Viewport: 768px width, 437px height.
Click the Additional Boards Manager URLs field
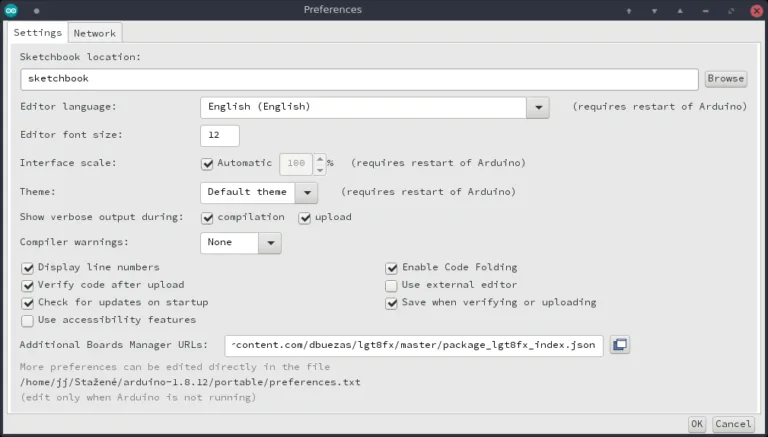pyautogui.click(x=414, y=346)
